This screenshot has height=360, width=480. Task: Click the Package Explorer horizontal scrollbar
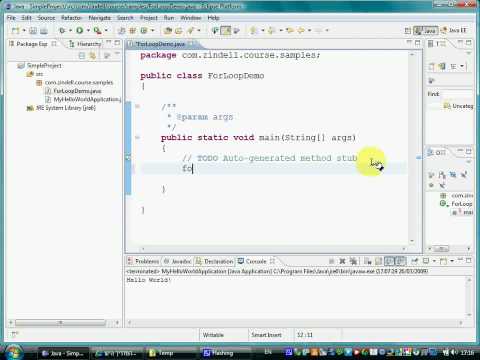pos(60,322)
